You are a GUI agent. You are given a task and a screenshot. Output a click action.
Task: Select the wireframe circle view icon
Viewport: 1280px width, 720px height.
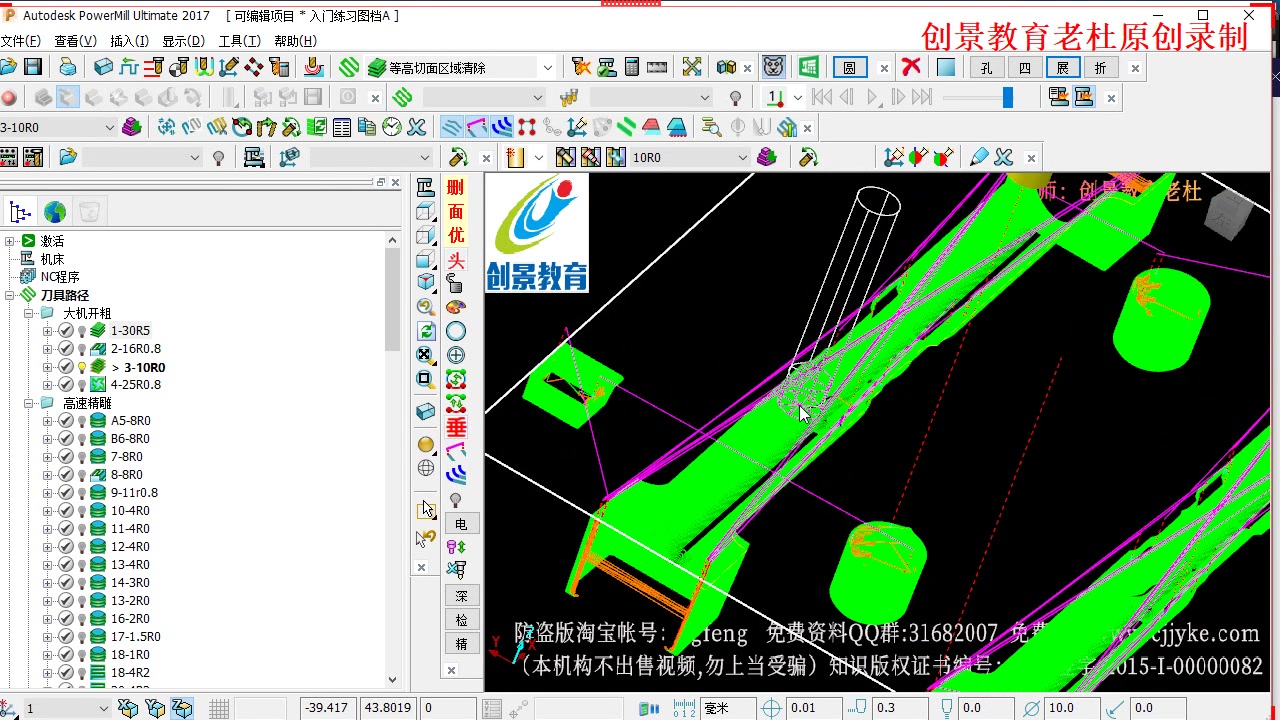pyautogui.click(x=456, y=331)
